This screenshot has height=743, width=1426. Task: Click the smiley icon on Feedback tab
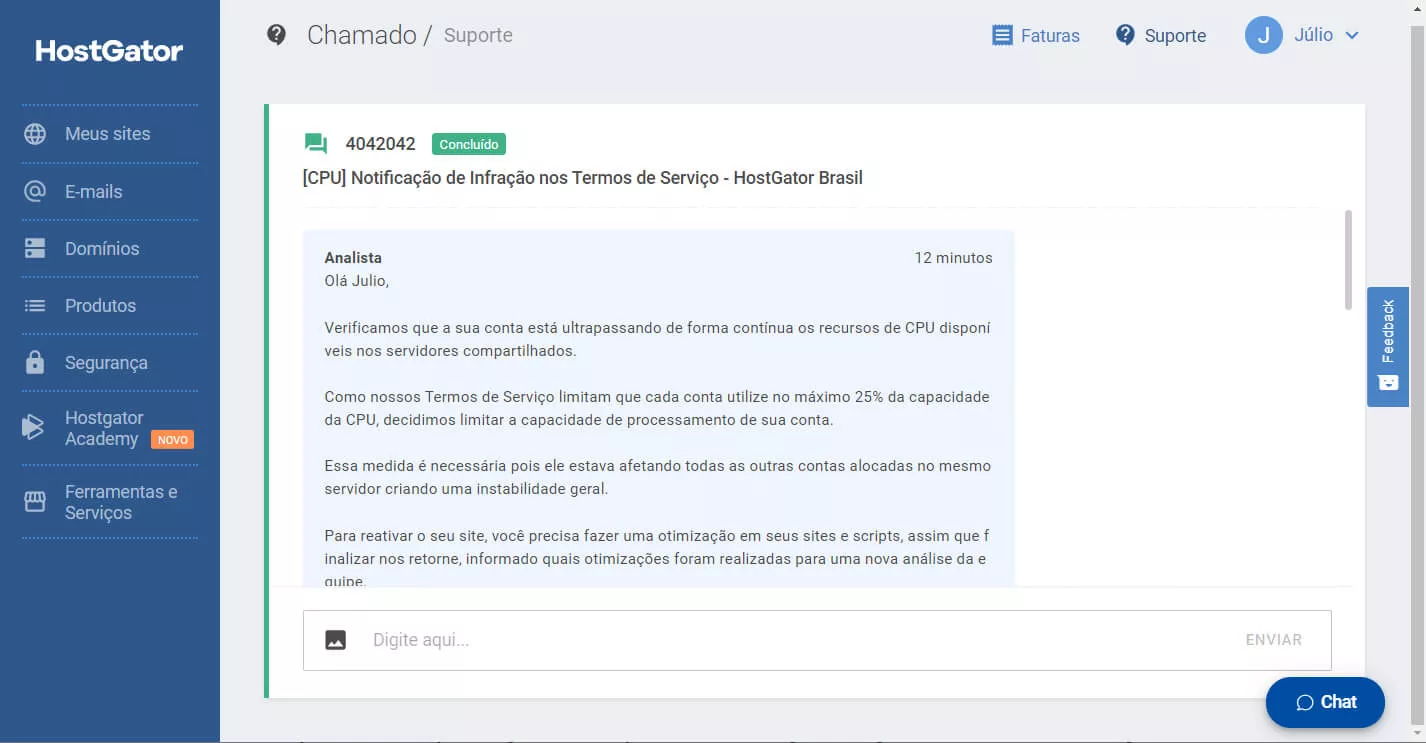[1388, 382]
